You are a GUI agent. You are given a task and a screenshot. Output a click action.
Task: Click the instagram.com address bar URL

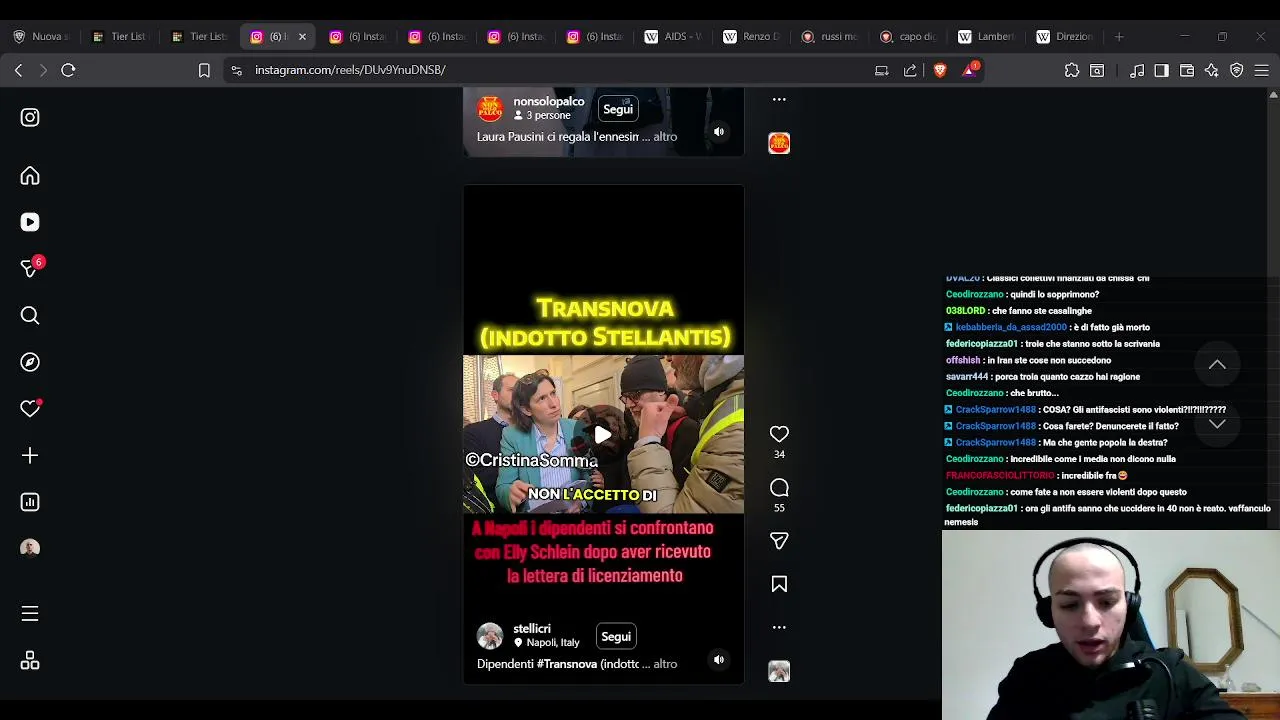[350, 70]
